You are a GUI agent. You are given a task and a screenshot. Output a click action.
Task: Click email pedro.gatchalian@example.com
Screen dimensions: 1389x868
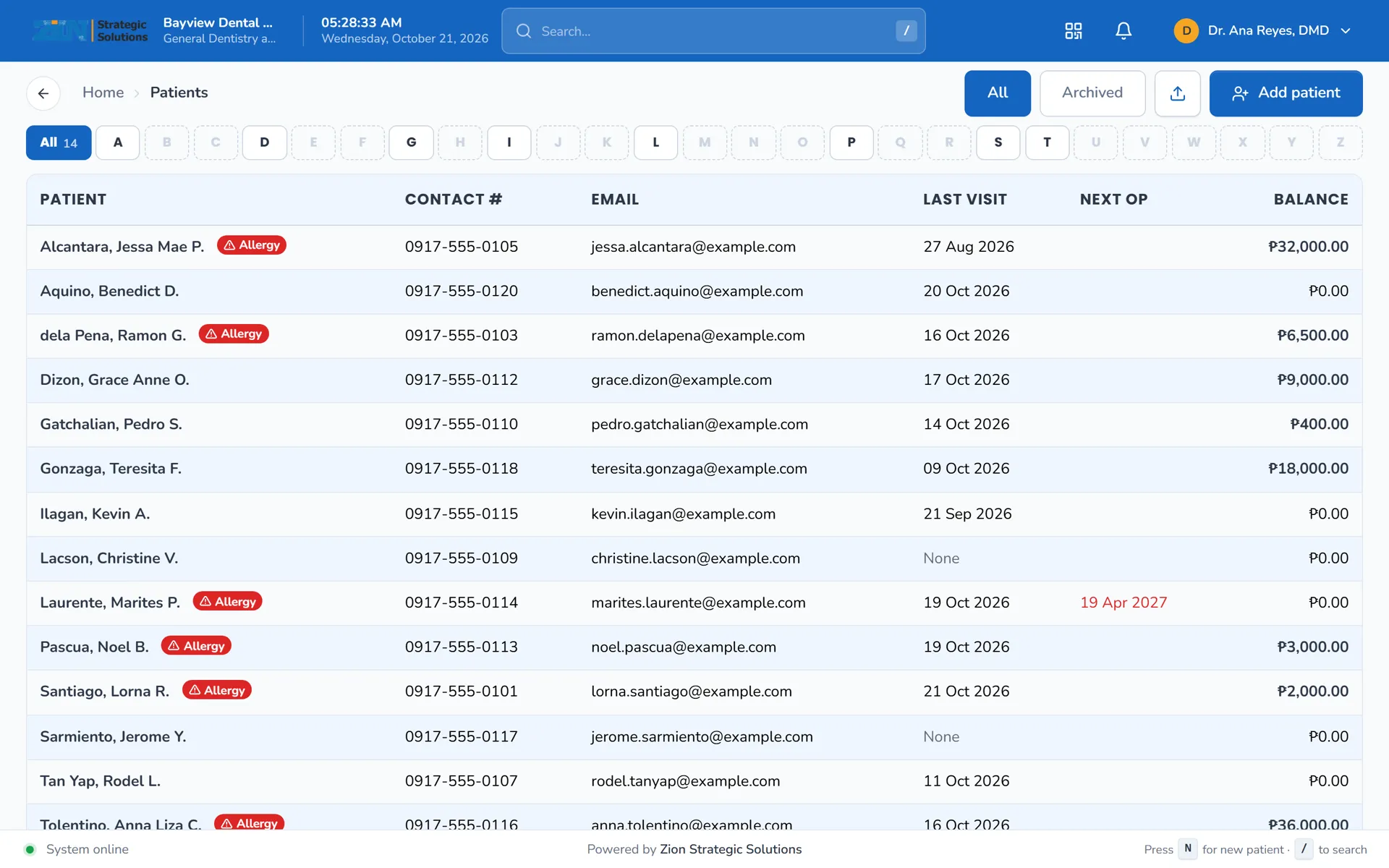coord(699,425)
